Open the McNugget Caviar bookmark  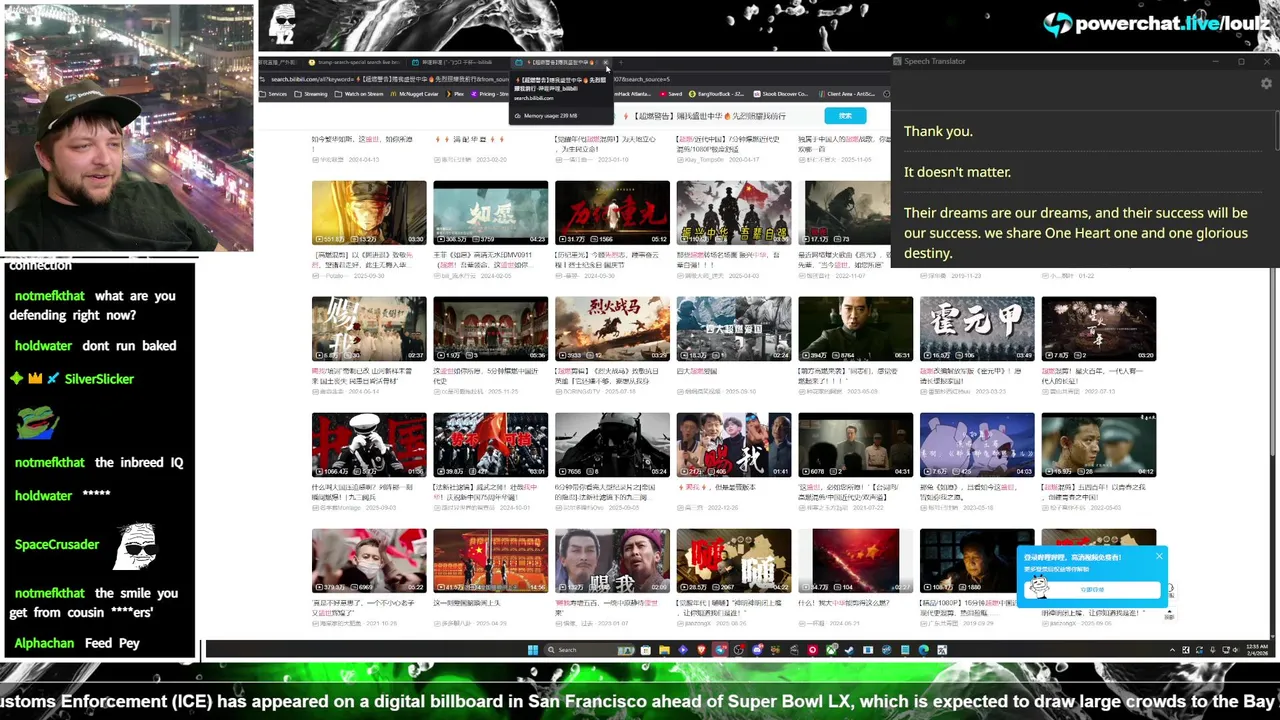(415, 94)
